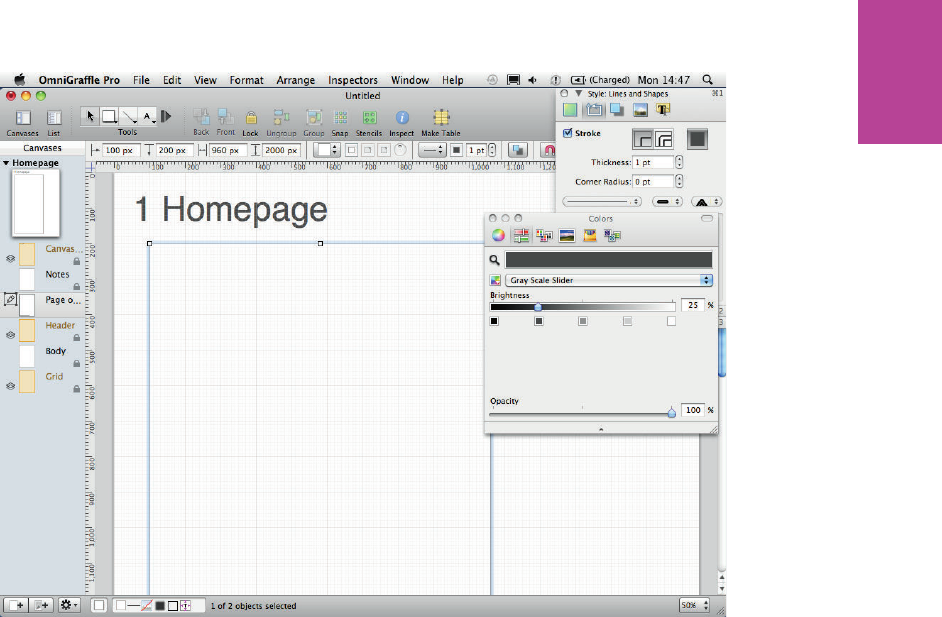Open the Gray Scale Slider dropdown

click(609, 280)
